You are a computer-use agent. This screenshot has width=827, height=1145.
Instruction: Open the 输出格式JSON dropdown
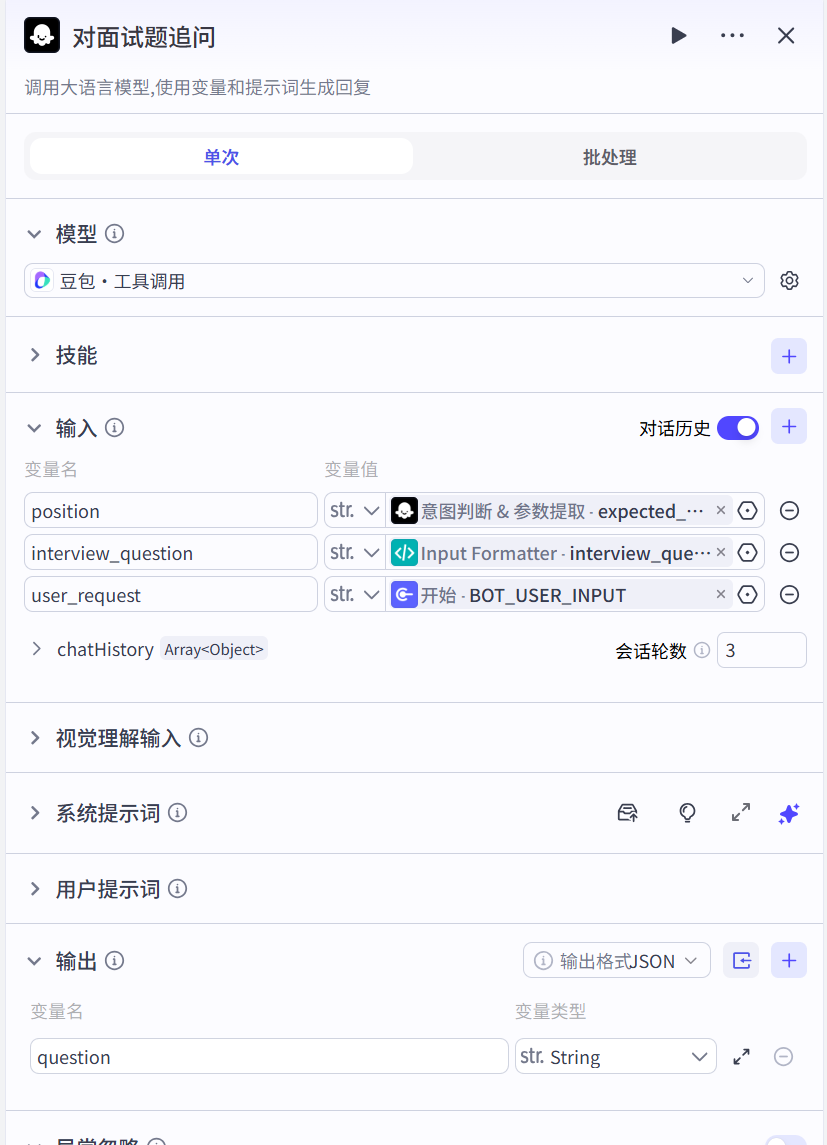click(617, 961)
